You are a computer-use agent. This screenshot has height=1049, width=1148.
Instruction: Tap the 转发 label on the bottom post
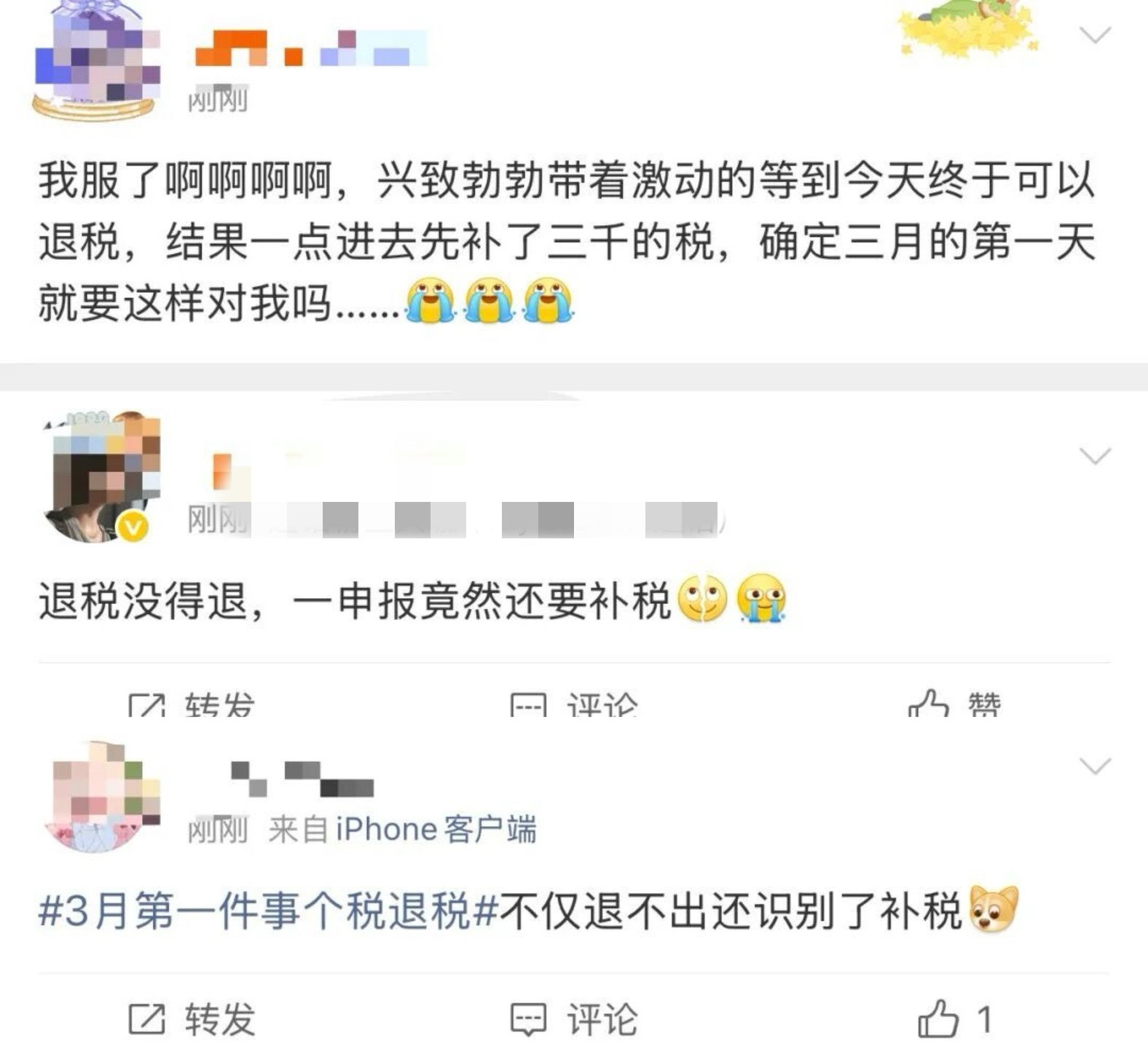[220, 1019]
